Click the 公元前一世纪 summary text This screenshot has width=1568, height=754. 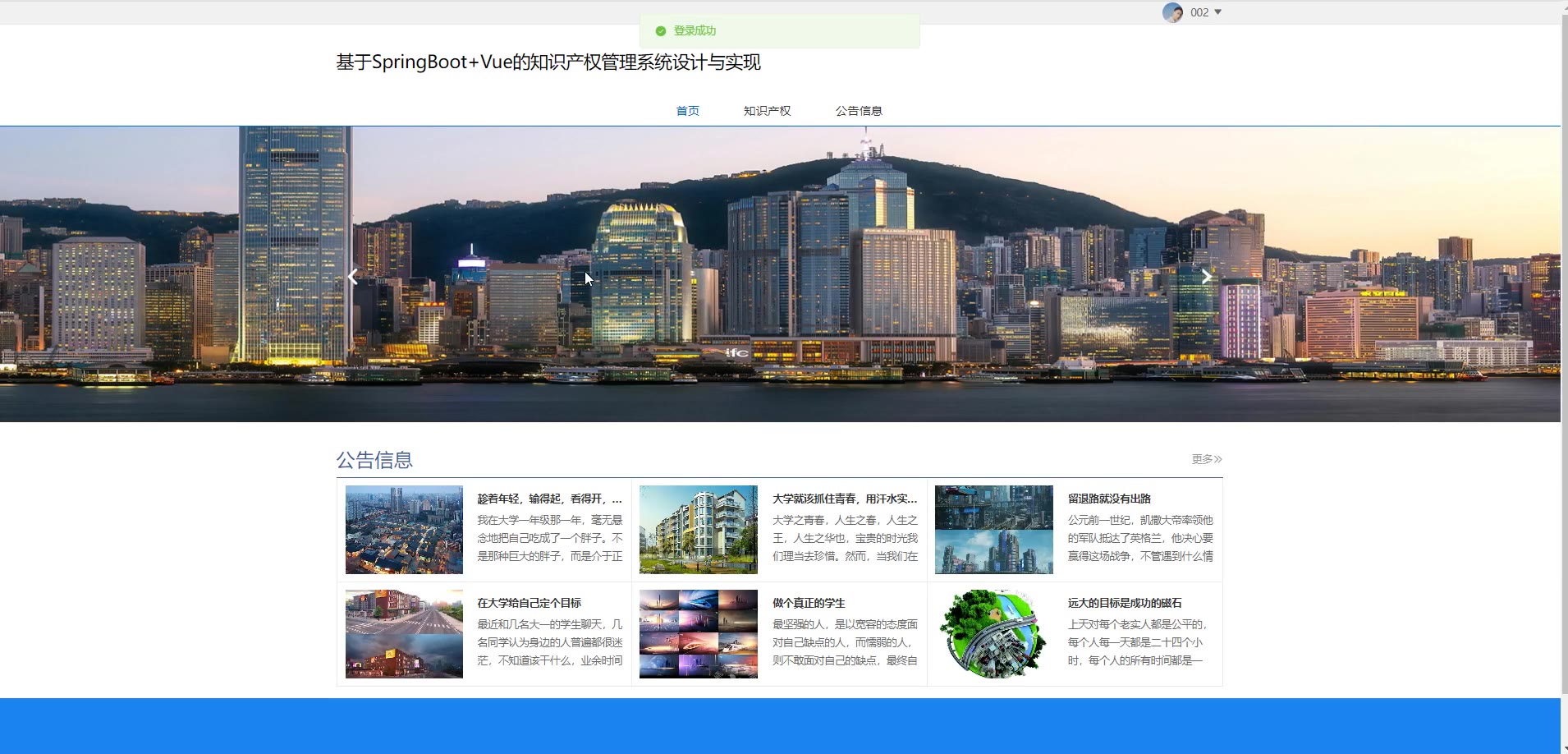coord(1140,538)
